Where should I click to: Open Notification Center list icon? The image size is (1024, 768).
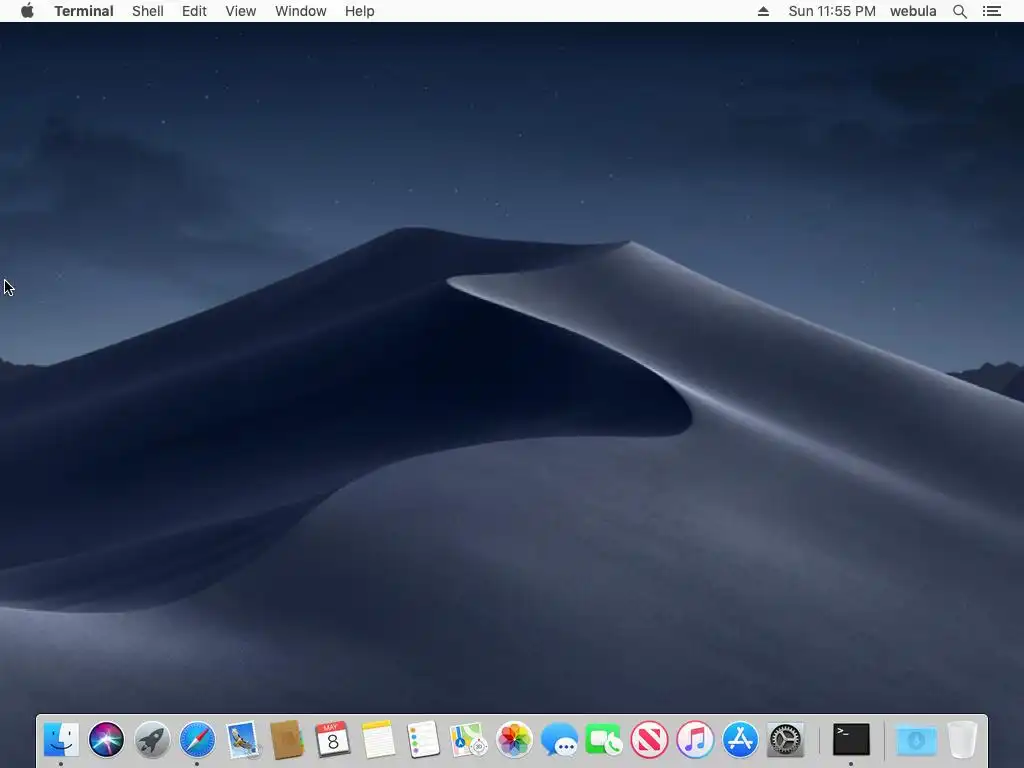pos(991,11)
